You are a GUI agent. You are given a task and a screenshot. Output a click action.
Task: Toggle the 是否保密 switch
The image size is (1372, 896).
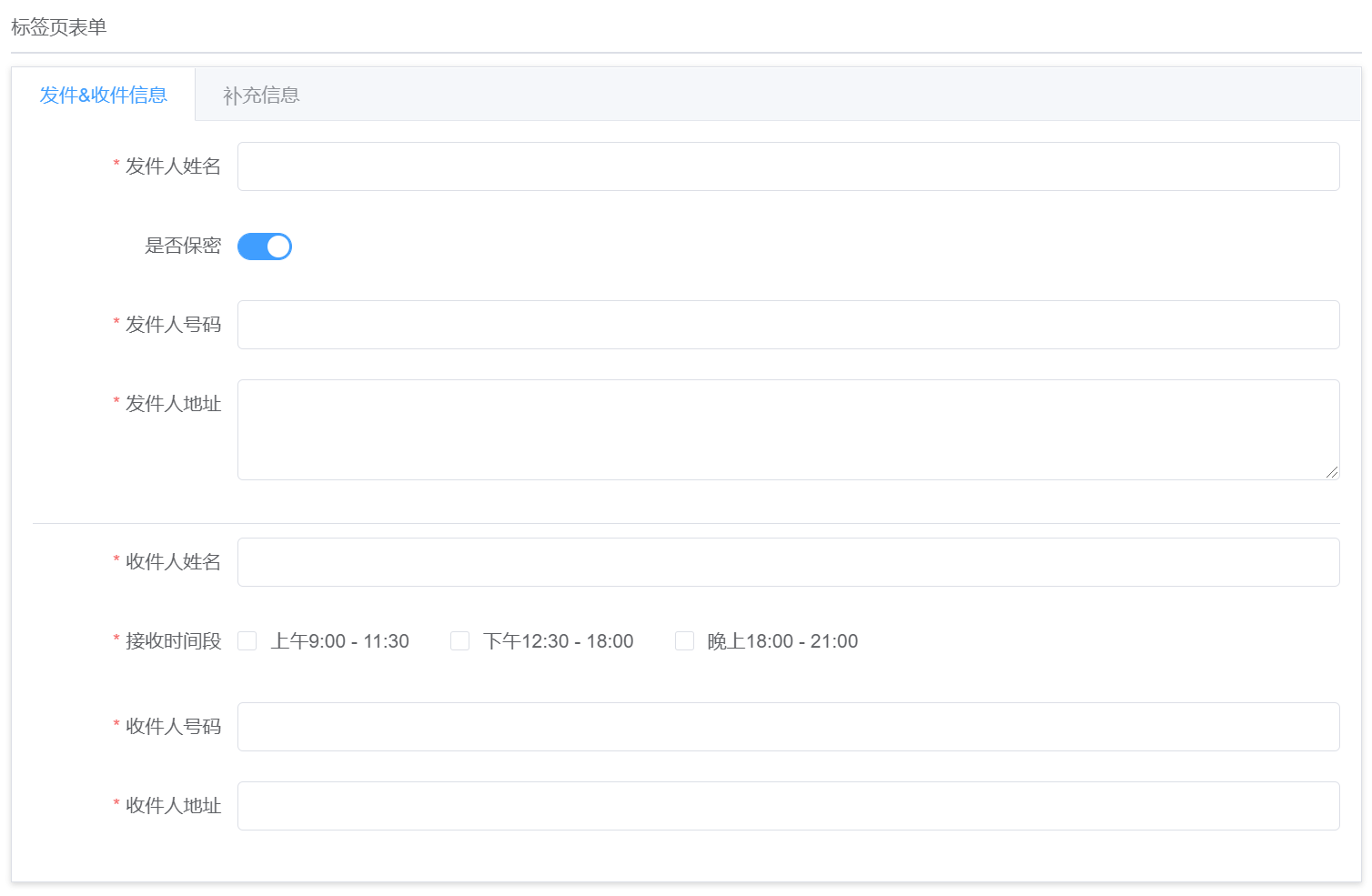point(265,247)
